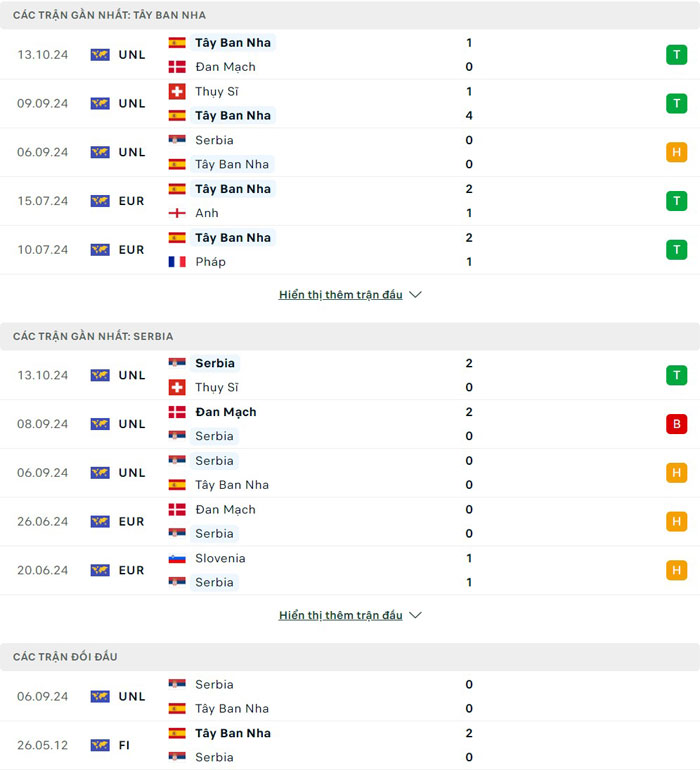Click the green T badge for Spain vs Denmark
Viewport: 700px width, 770px height.
677,55
